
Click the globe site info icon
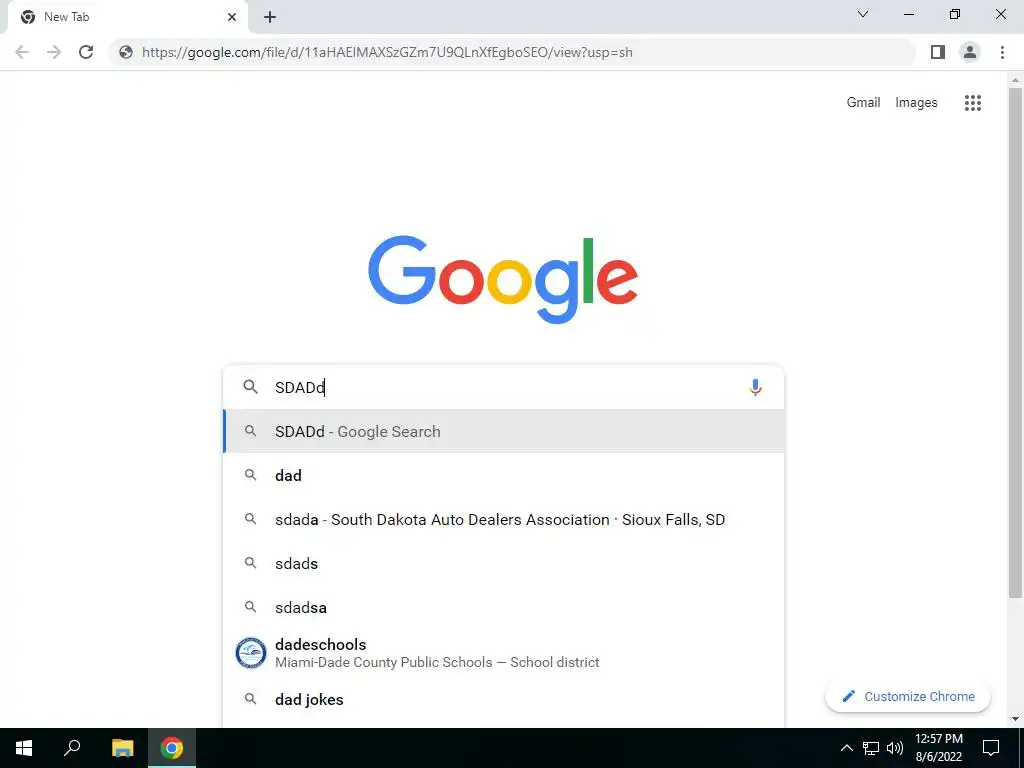(x=126, y=52)
